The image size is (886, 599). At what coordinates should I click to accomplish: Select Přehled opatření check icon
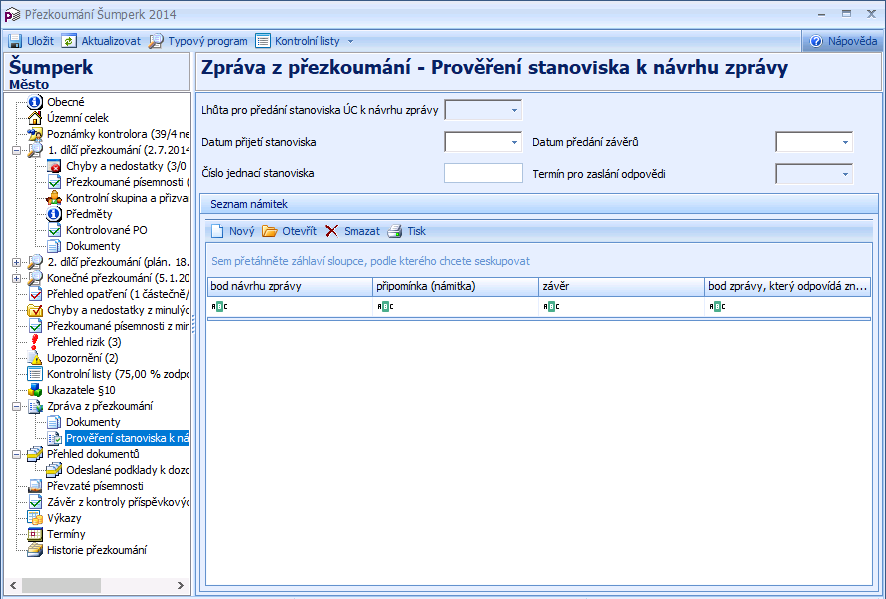point(35,294)
